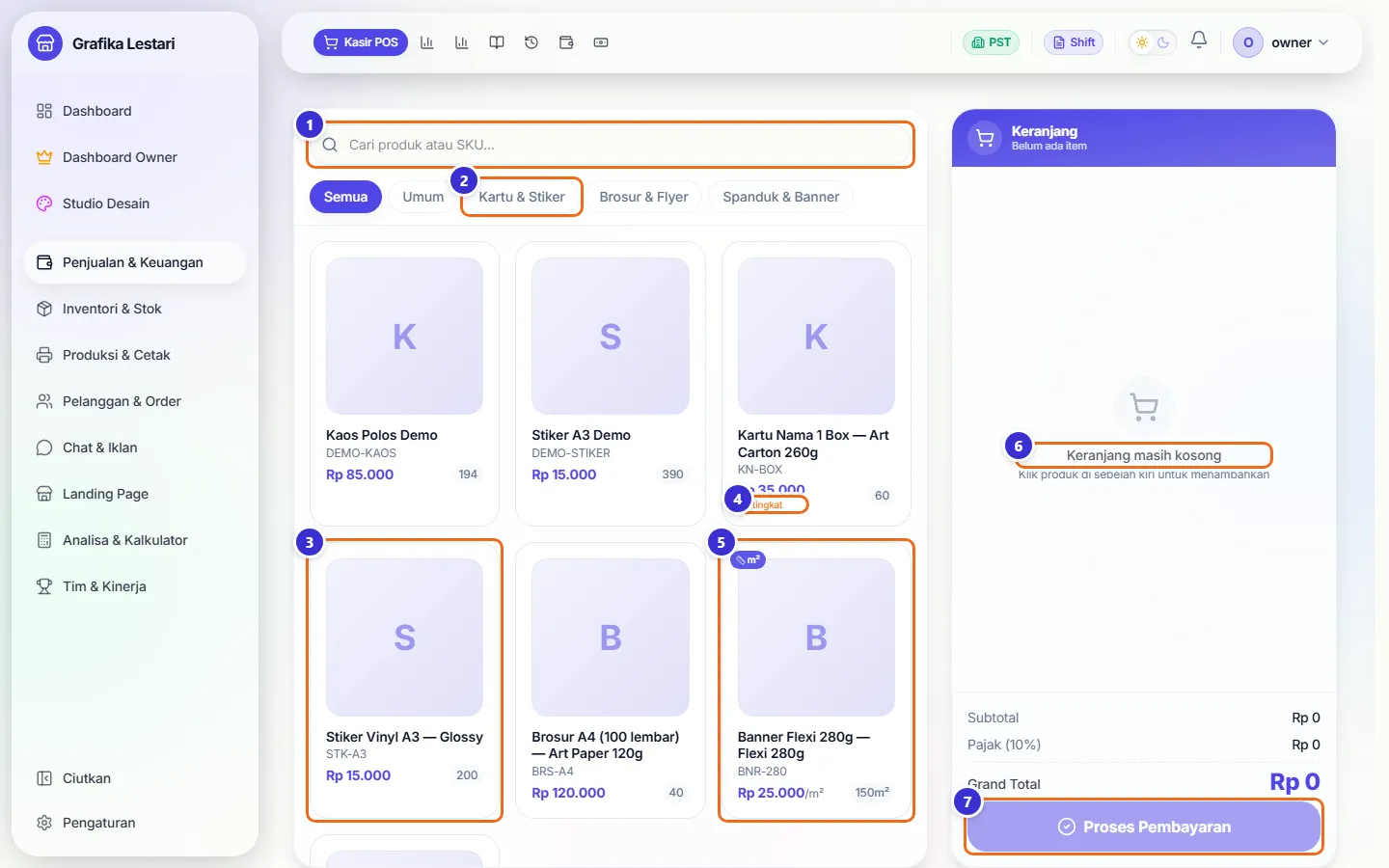
Task: Add Kaos Polos Demo to cart
Action: pyautogui.click(x=404, y=383)
